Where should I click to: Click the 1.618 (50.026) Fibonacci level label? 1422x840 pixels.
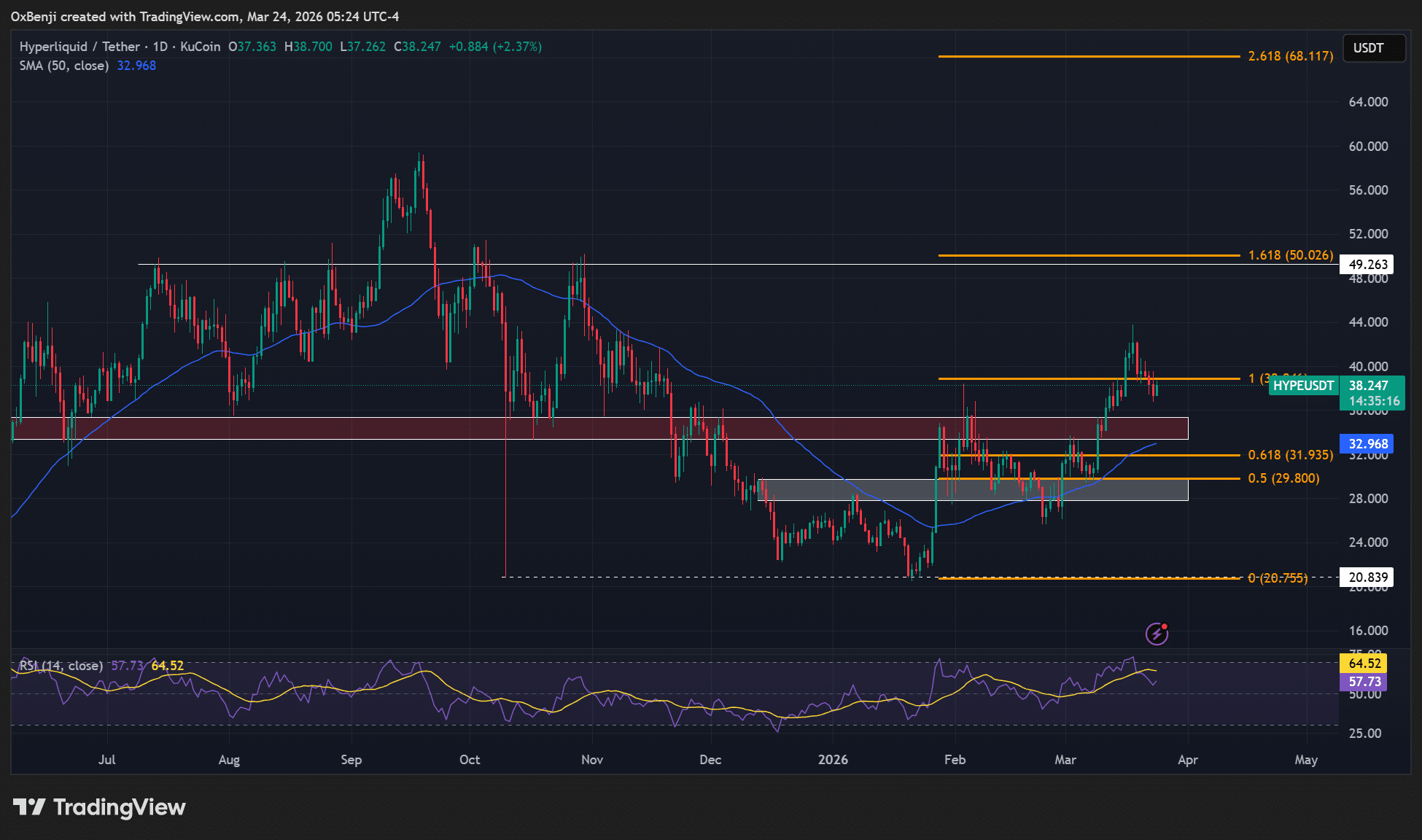point(1290,255)
